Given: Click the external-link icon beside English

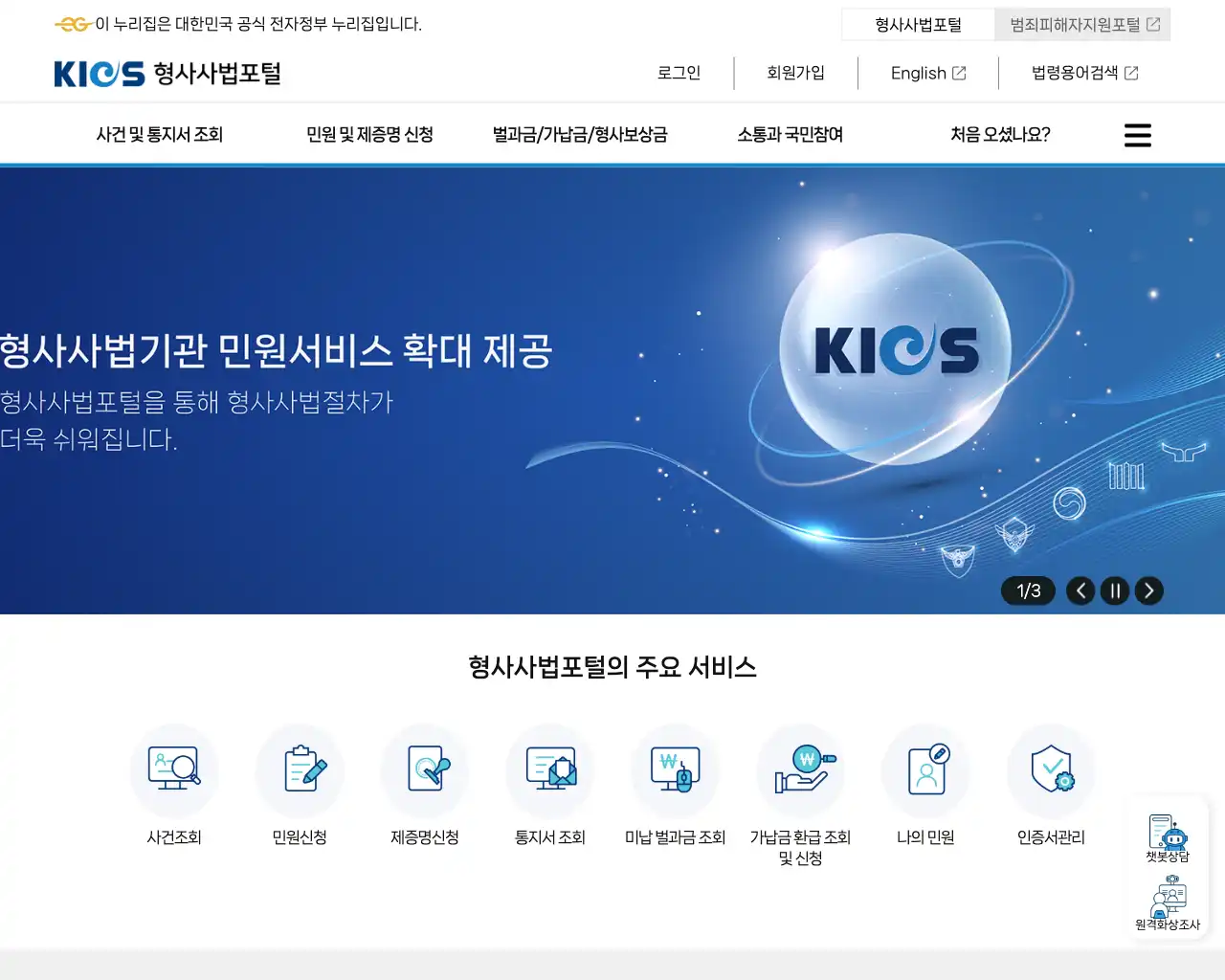Looking at the screenshot, I should click(959, 73).
